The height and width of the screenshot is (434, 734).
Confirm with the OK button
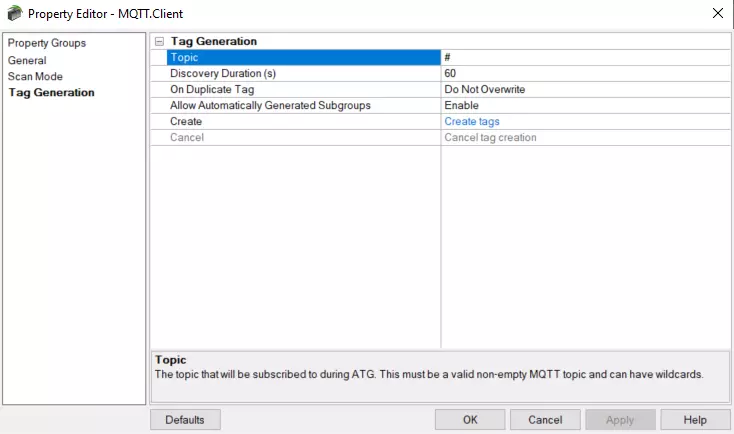click(470, 419)
